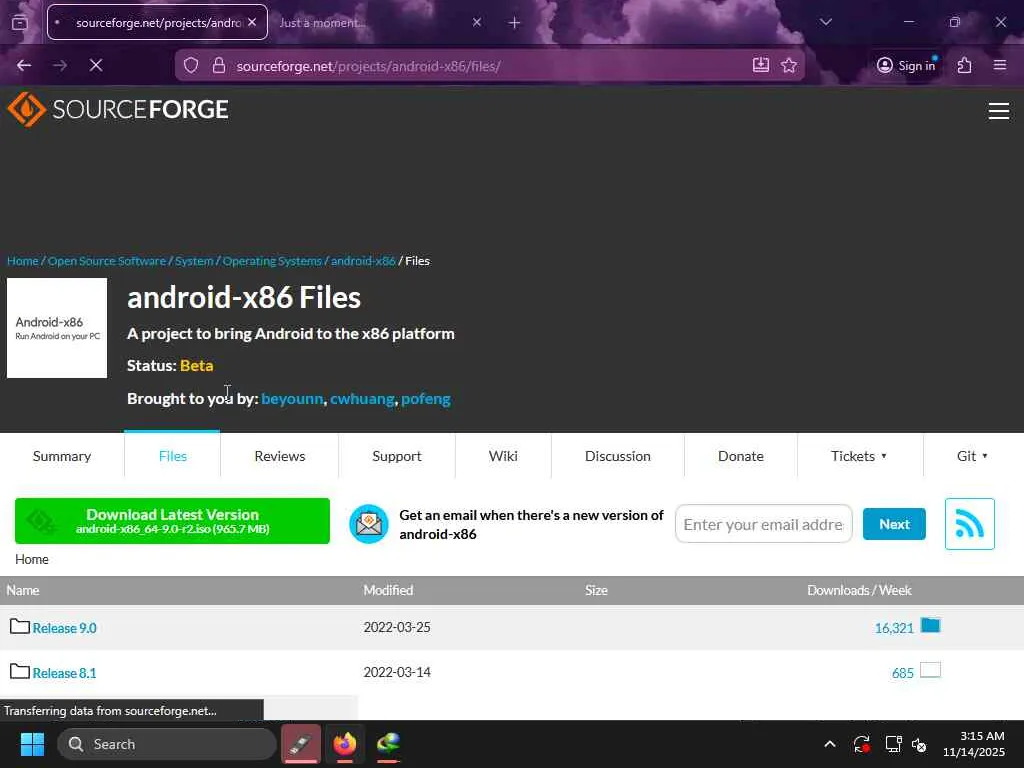This screenshot has width=1024, height=768.
Task: Click the Next button for email signup
Action: [x=894, y=524]
